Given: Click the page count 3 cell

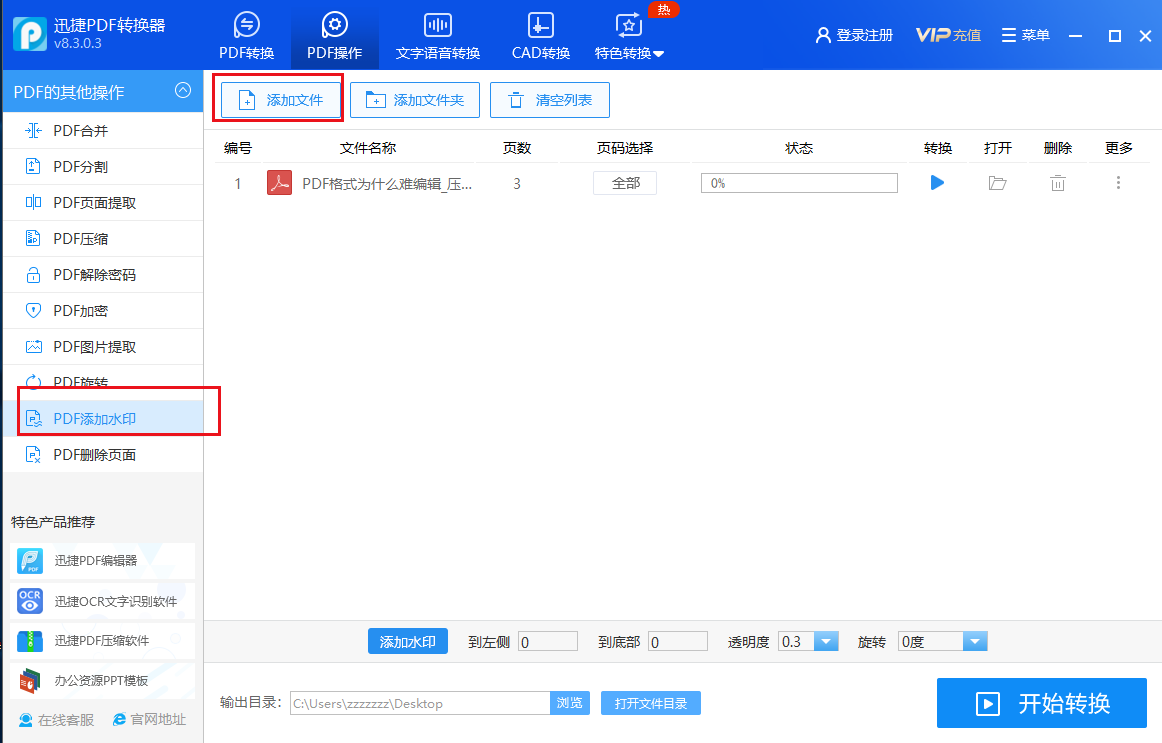Looking at the screenshot, I should pos(517,183).
